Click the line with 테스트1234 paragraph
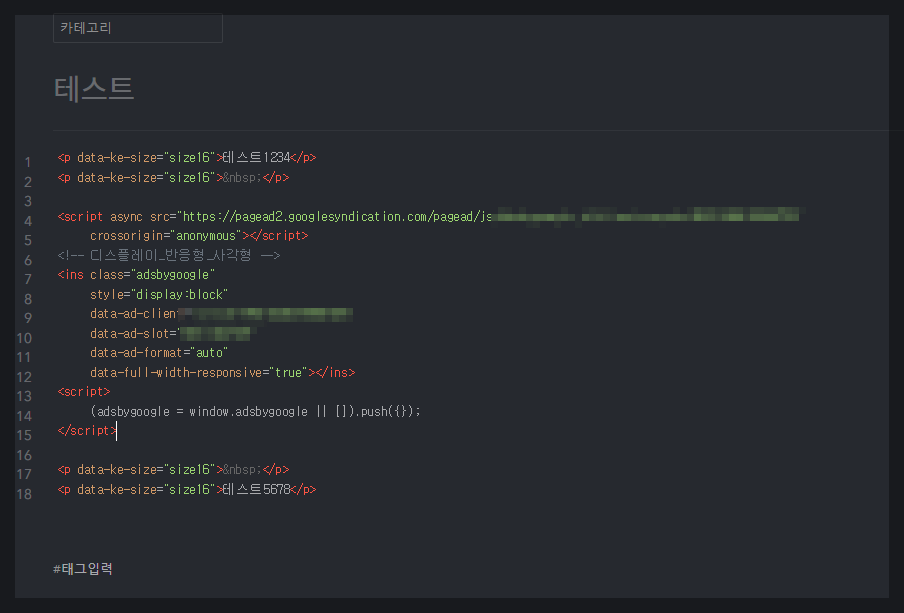 (x=187, y=157)
